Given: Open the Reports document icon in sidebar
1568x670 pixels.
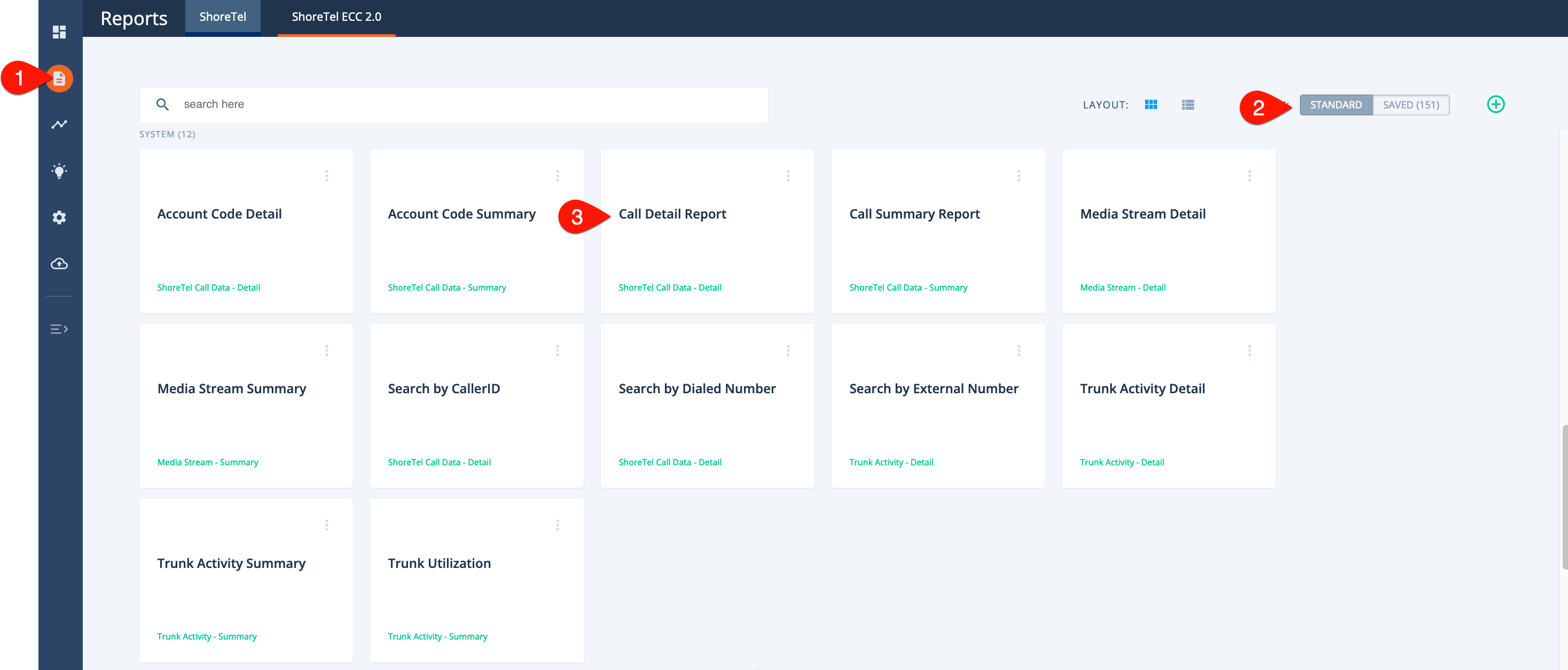Looking at the screenshot, I should (59, 79).
